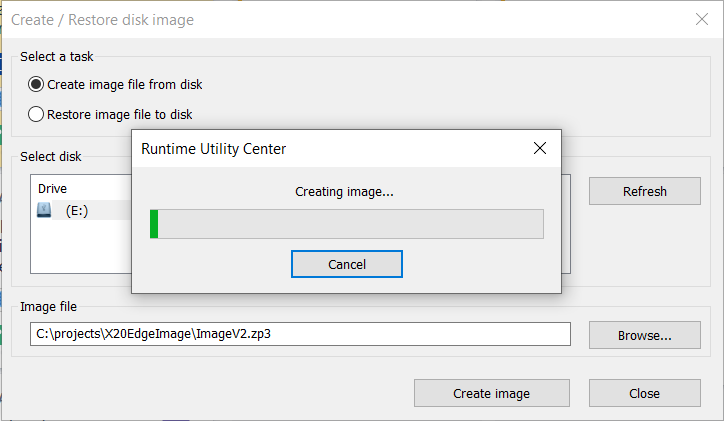This screenshot has height=421, width=724.
Task: Select the (E:) drive icon
Action: pos(44,210)
